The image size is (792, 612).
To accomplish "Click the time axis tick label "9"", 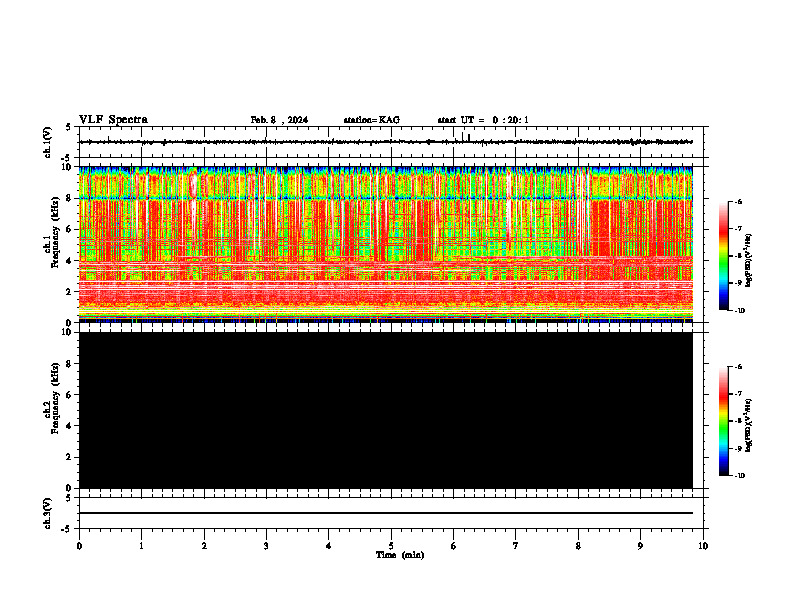I will (x=640, y=546).
